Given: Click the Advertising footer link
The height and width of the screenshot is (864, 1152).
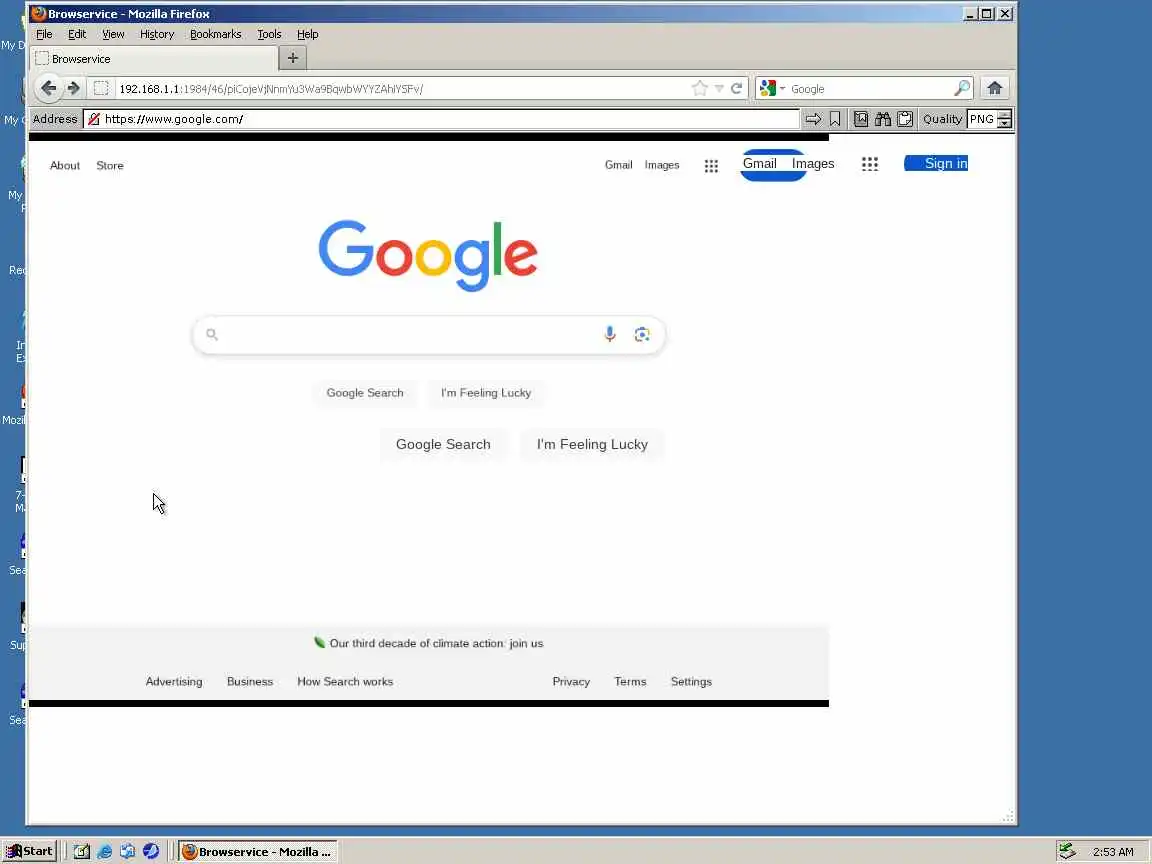Looking at the screenshot, I should pos(174,682).
